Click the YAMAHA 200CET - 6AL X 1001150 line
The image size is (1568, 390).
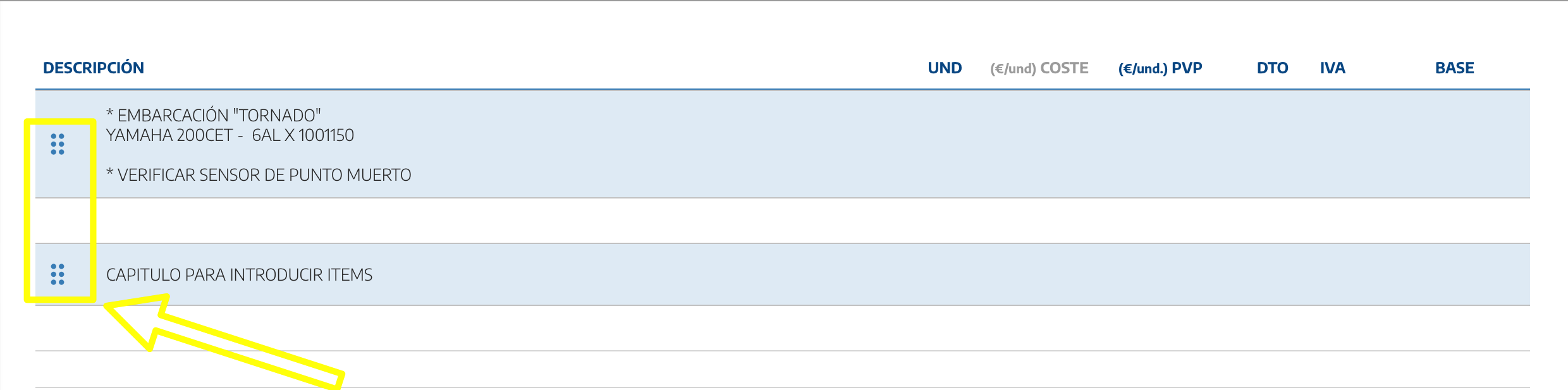(230, 135)
